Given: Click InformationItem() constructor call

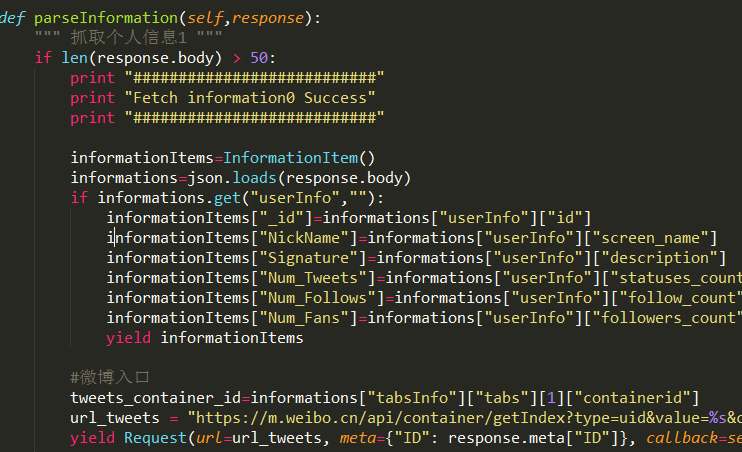Looking at the screenshot, I should click(x=299, y=158).
